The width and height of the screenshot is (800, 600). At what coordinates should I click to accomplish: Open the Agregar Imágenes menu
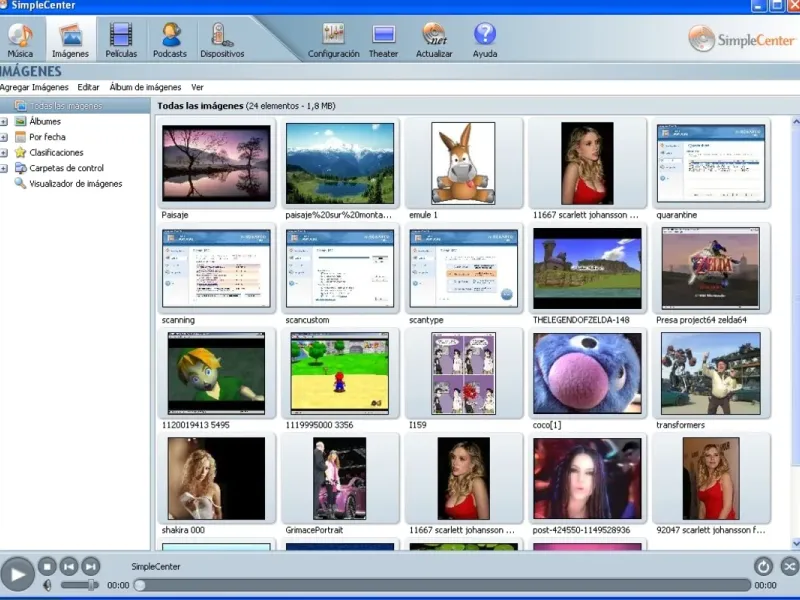point(35,87)
